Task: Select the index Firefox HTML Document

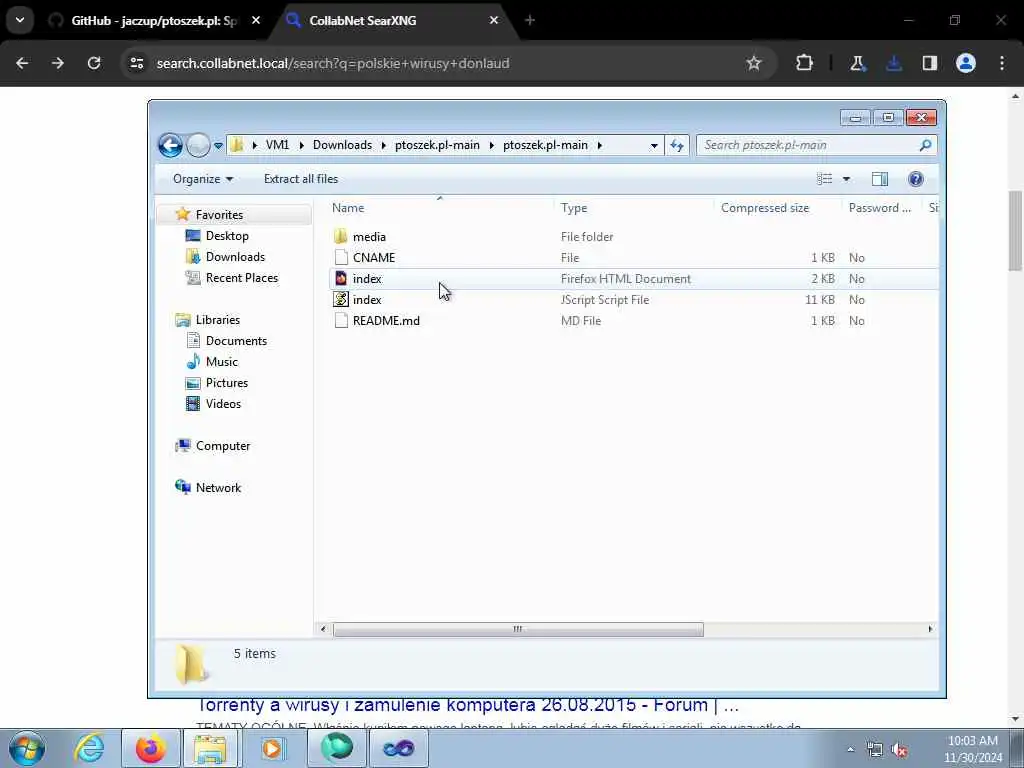Action: 367,278
